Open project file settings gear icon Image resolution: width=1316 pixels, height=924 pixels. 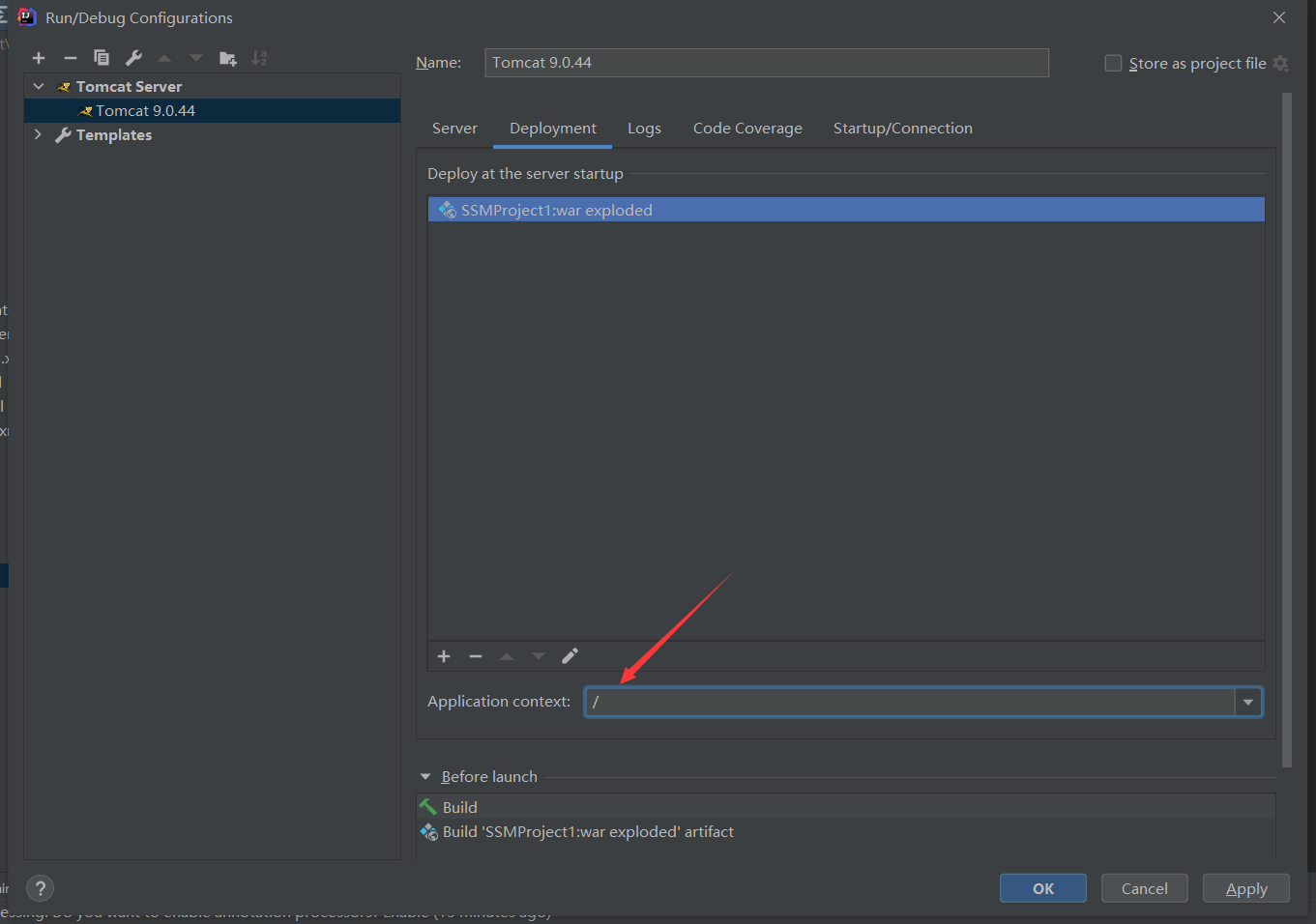point(1281,64)
